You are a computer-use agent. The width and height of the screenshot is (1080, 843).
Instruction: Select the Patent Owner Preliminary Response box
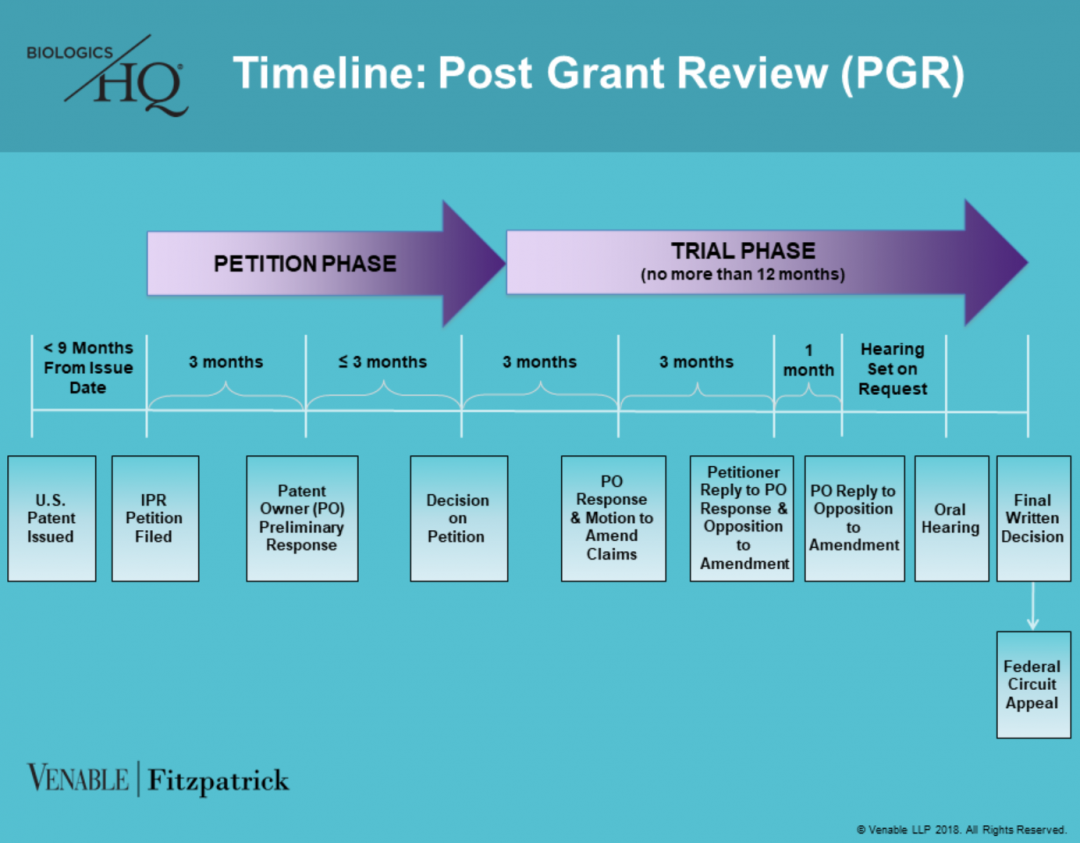click(302, 517)
